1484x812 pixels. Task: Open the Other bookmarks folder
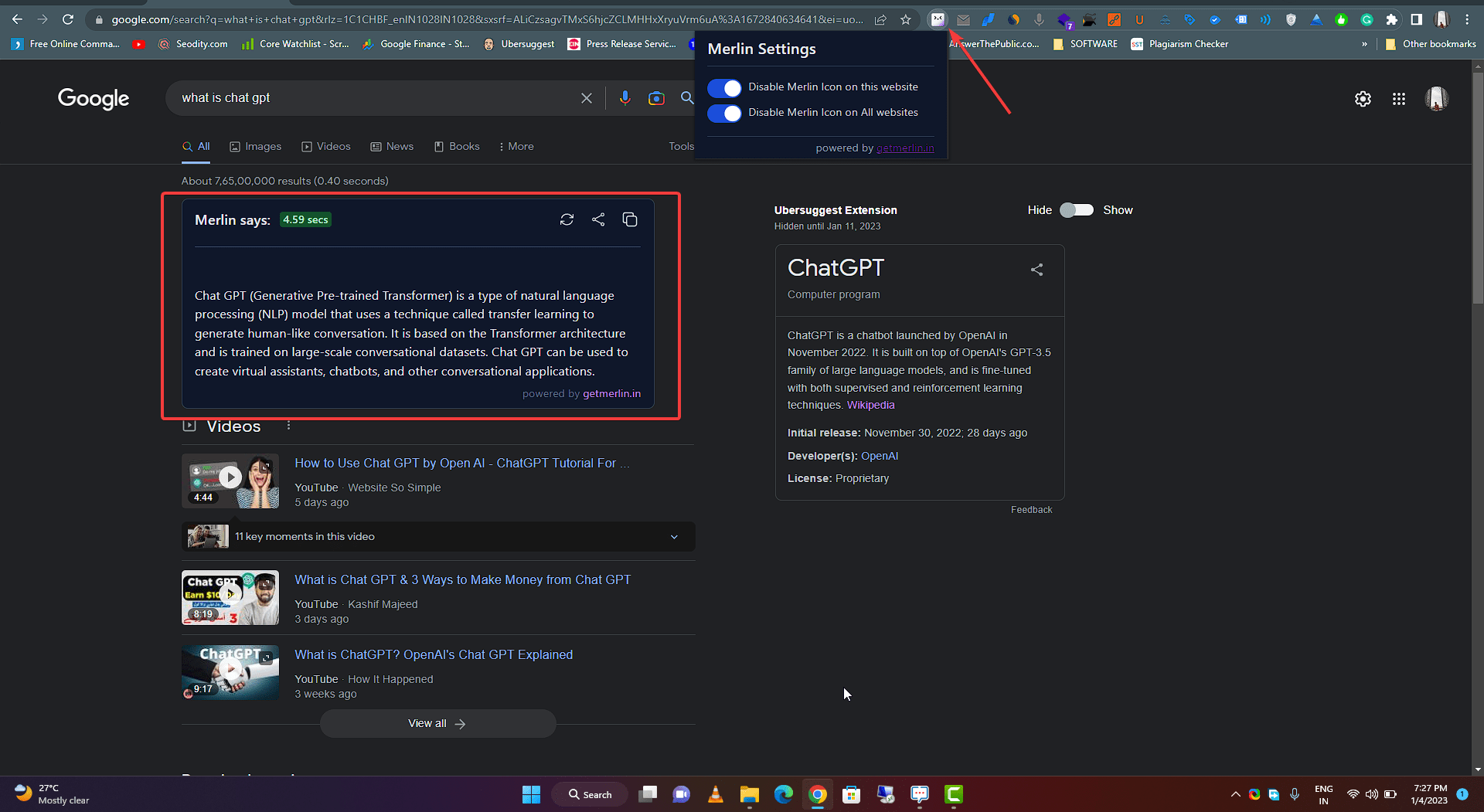(x=1431, y=44)
